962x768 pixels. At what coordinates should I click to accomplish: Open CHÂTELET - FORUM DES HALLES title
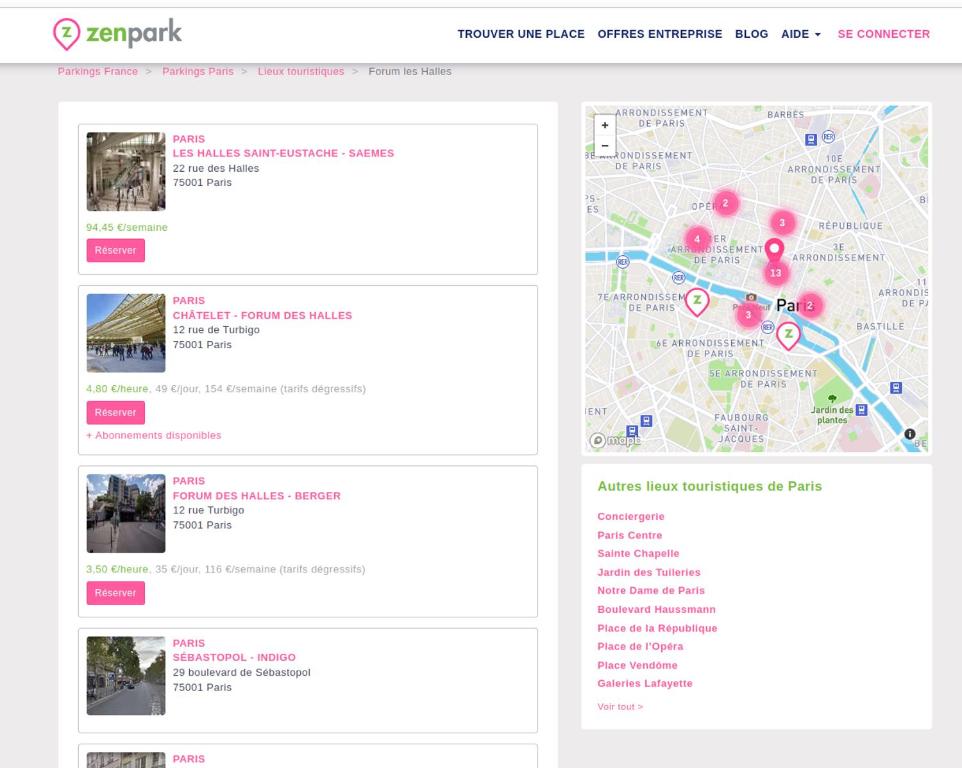click(262, 315)
